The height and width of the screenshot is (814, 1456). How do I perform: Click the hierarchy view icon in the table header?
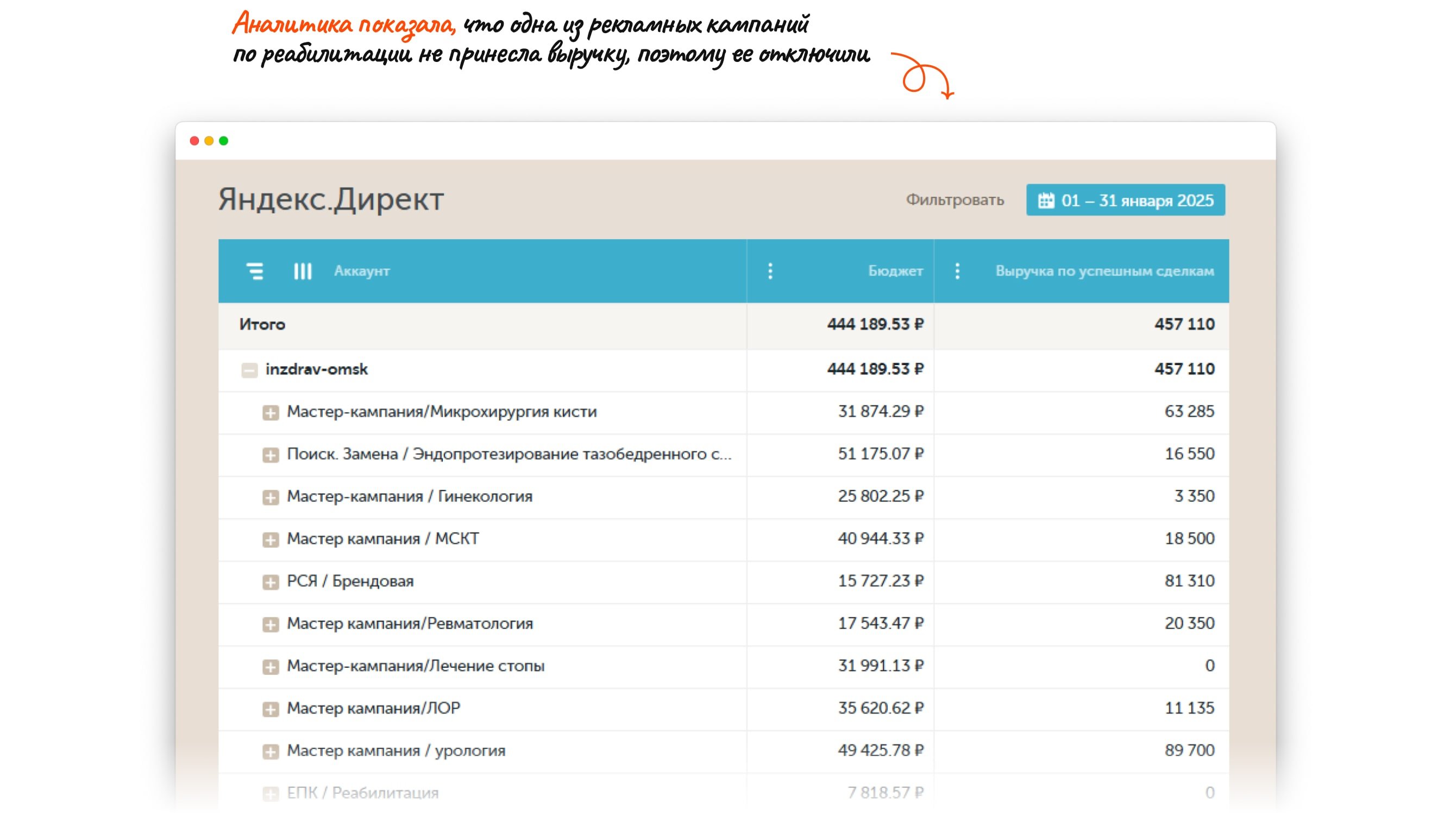255,271
